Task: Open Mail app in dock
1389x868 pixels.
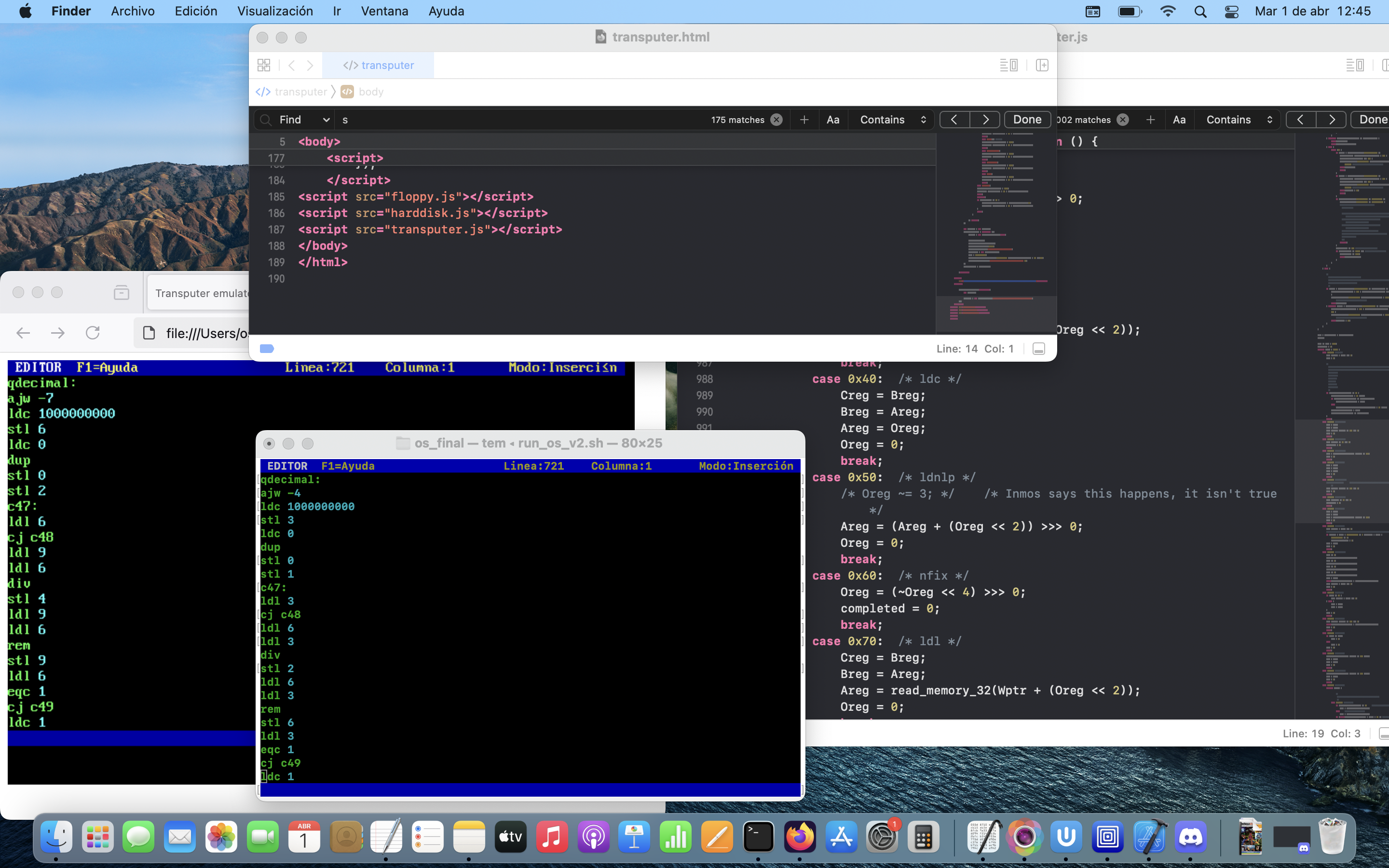Action: click(180, 837)
